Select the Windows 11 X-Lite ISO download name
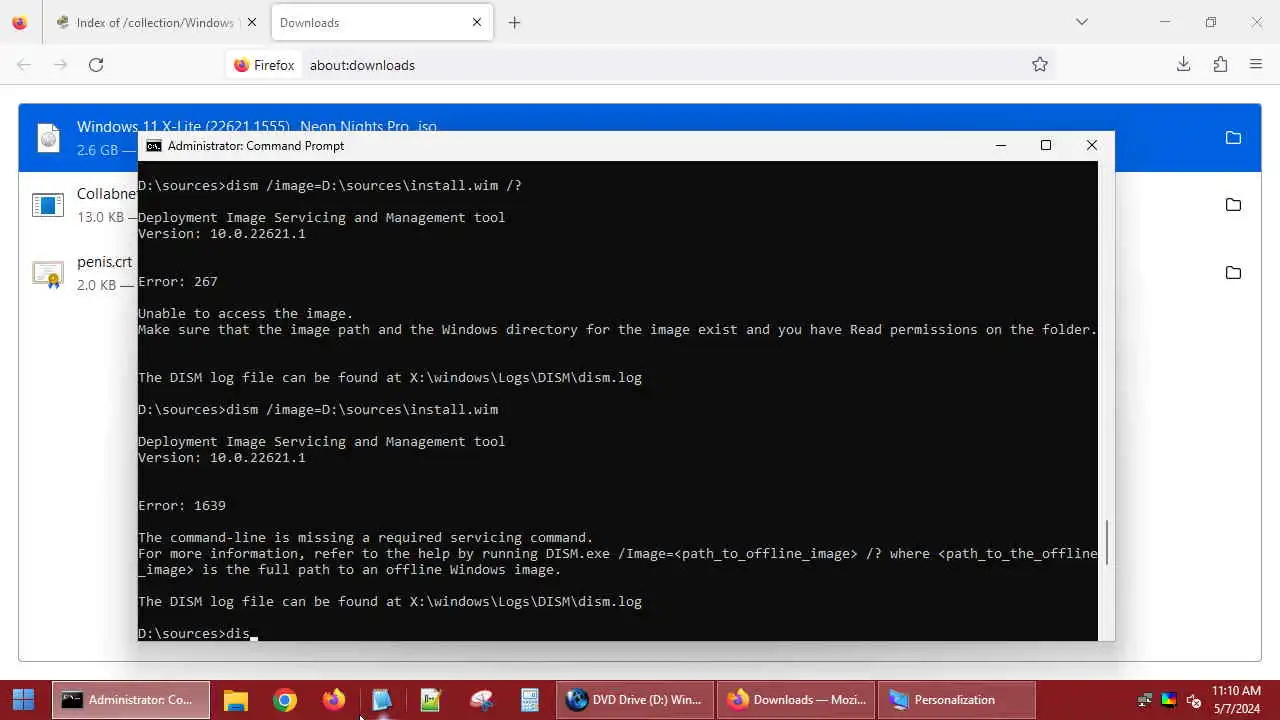Viewport: 1280px width, 720px height. (x=257, y=127)
